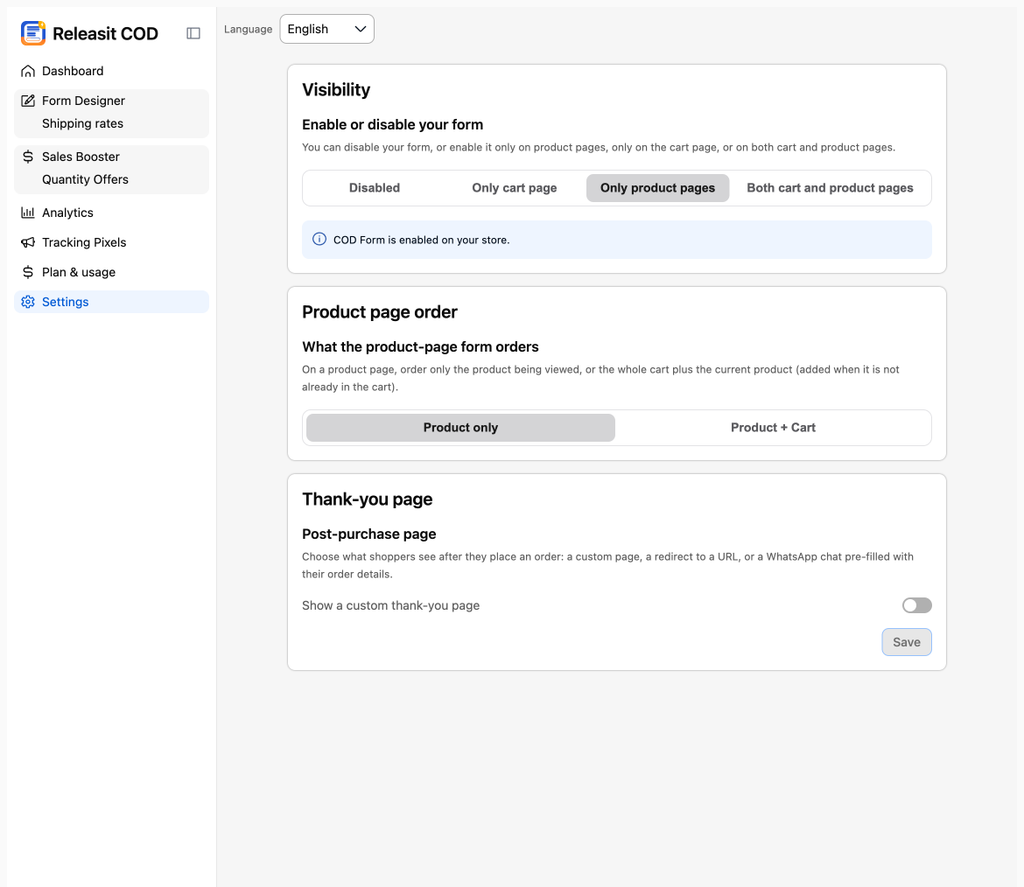This screenshot has height=887, width=1024.
Task: Click the Thank-you page heading
Action: [x=367, y=499]
